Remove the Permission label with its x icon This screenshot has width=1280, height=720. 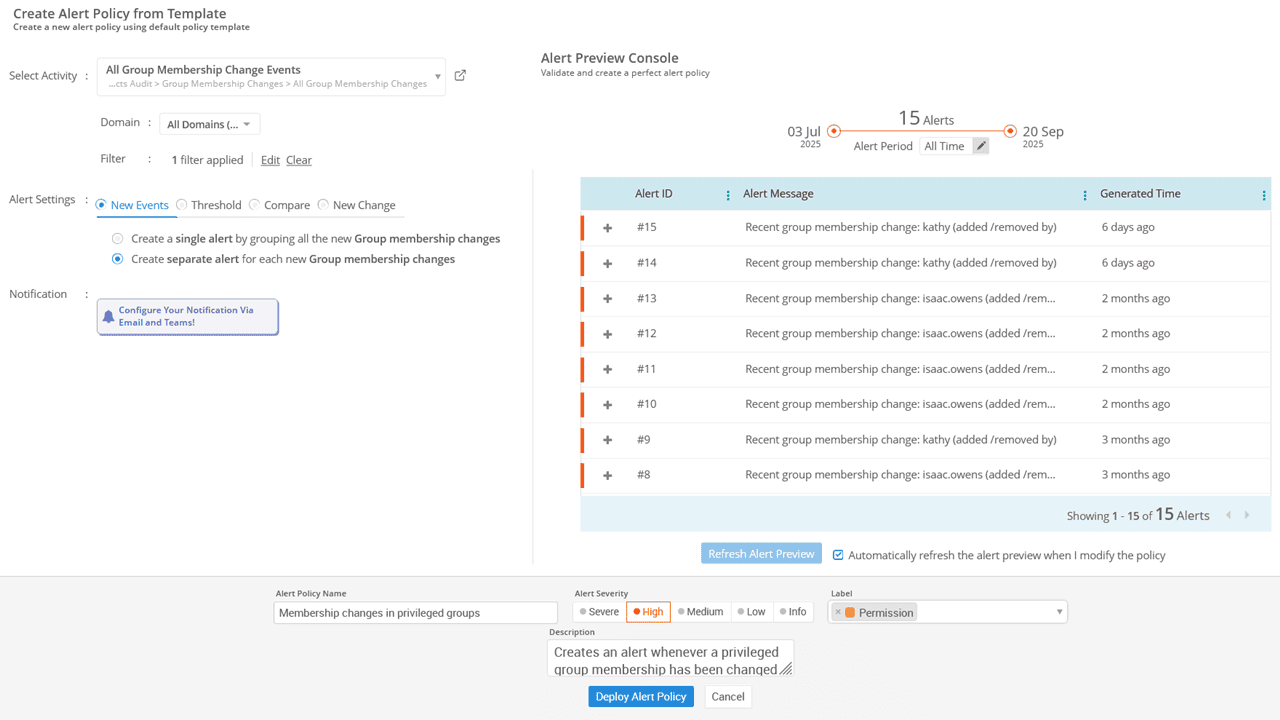pos(840,611)
